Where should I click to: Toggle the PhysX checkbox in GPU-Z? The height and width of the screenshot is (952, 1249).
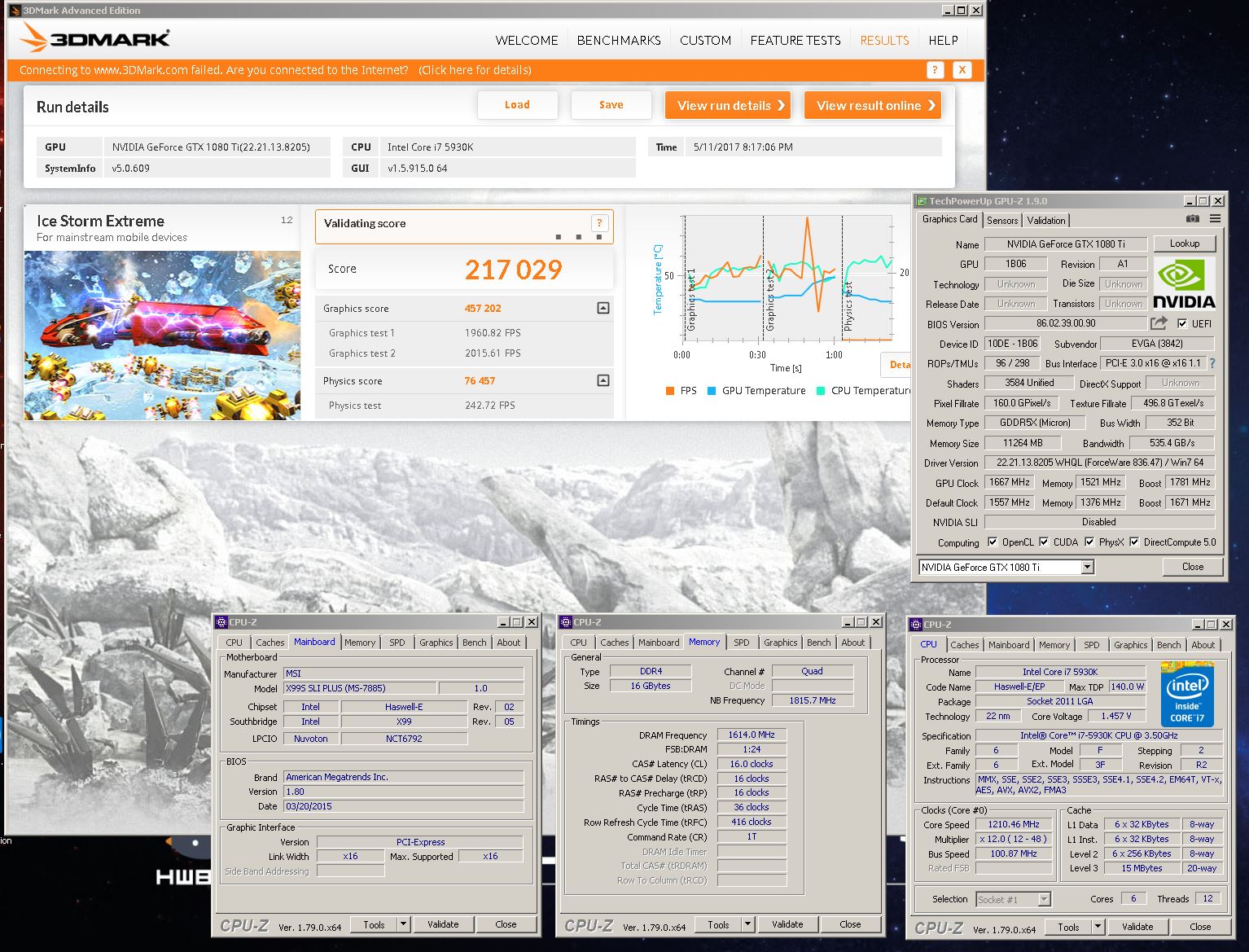pyautogui.click(x=1089, y=542)
